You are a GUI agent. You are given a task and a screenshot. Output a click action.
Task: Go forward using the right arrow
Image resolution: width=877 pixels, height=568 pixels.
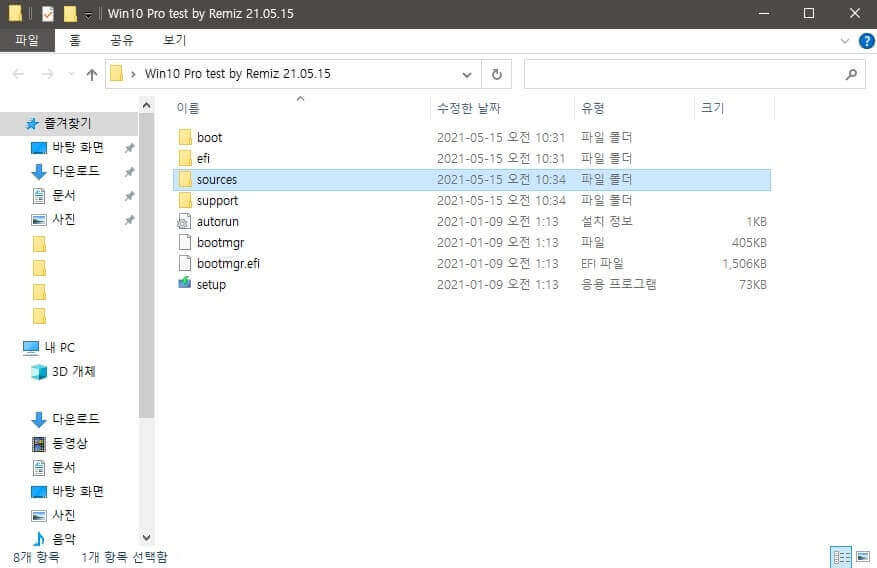coord(48,74)
